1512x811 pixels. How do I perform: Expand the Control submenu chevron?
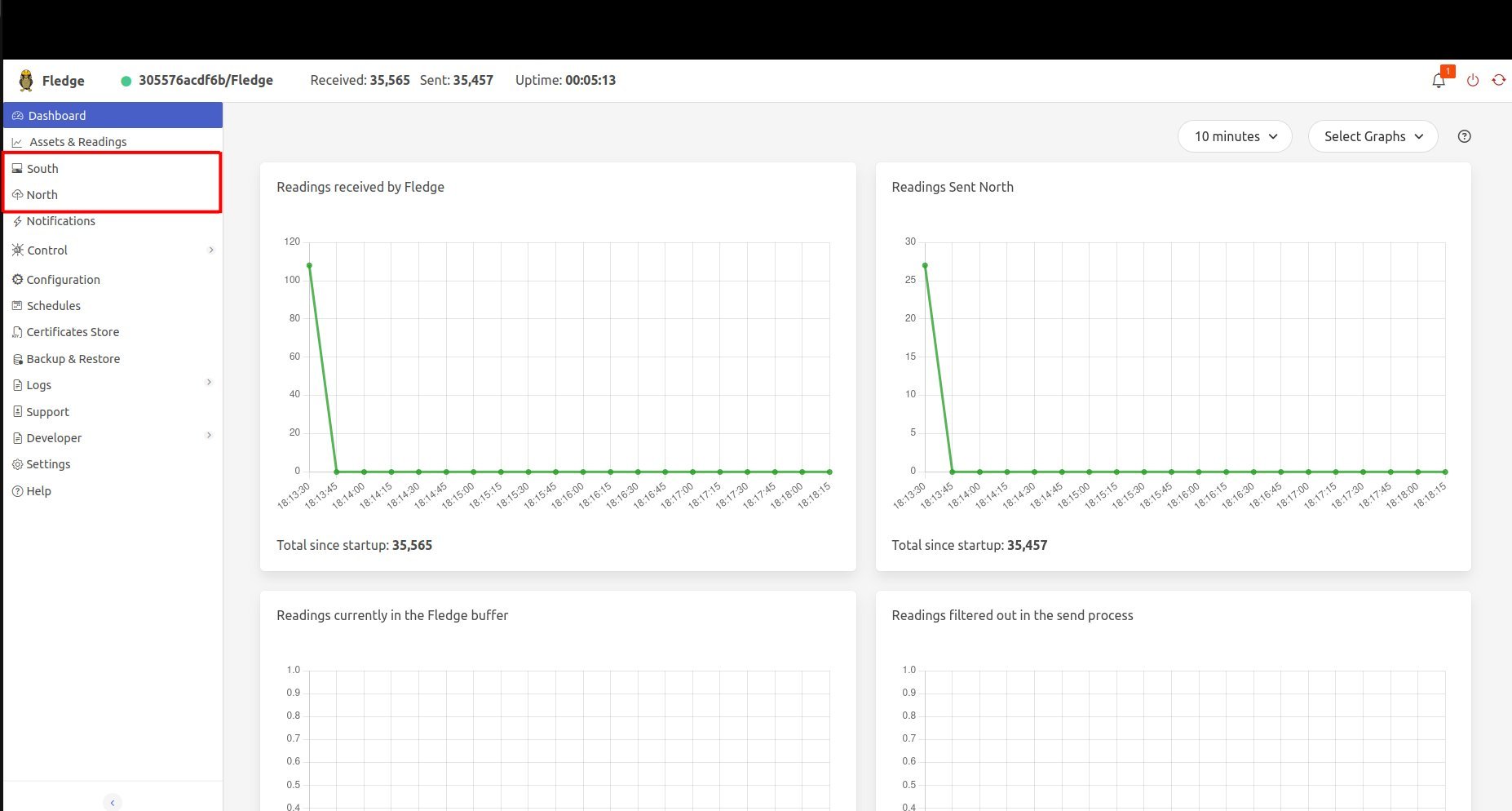pos(210,250)
